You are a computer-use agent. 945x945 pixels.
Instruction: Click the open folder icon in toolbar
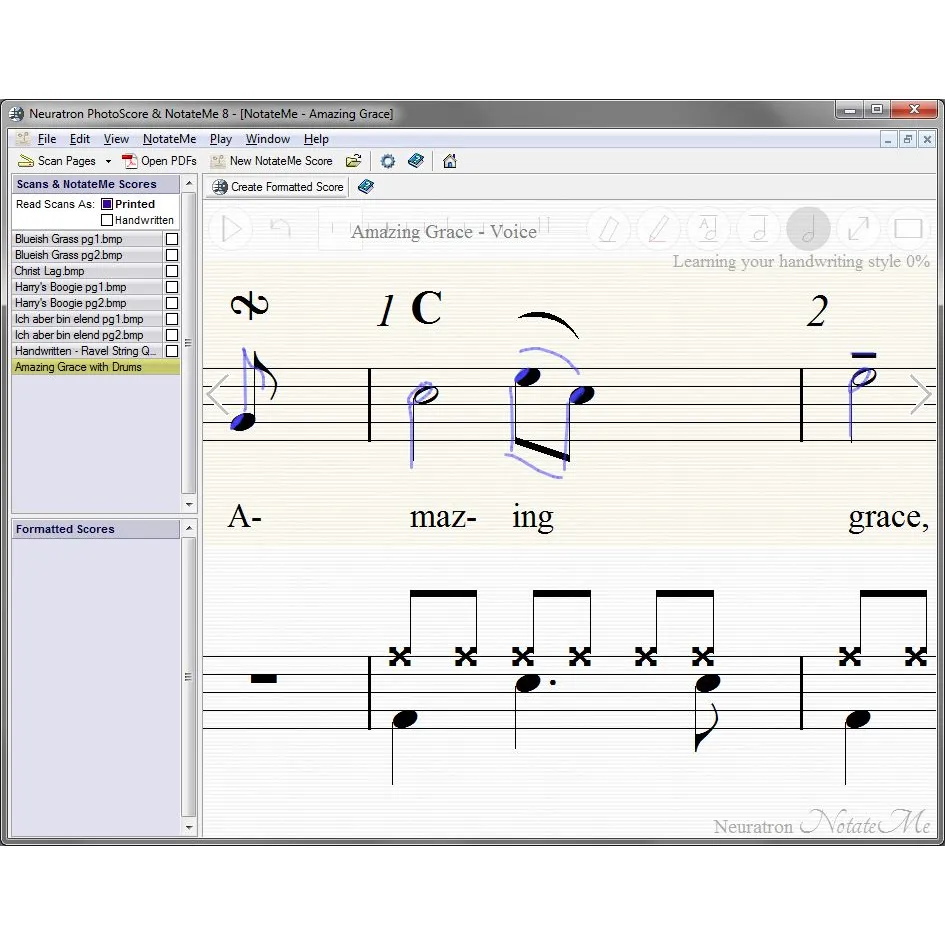point(354,161)
